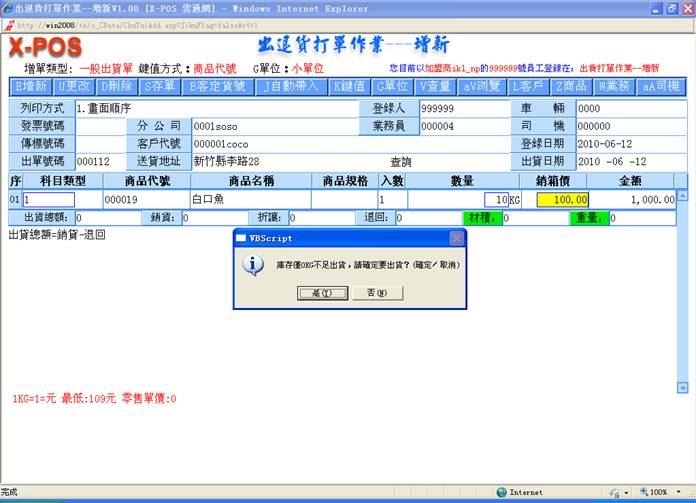
Task: Open the zoom level 100% dropdown
Action: 661,492
